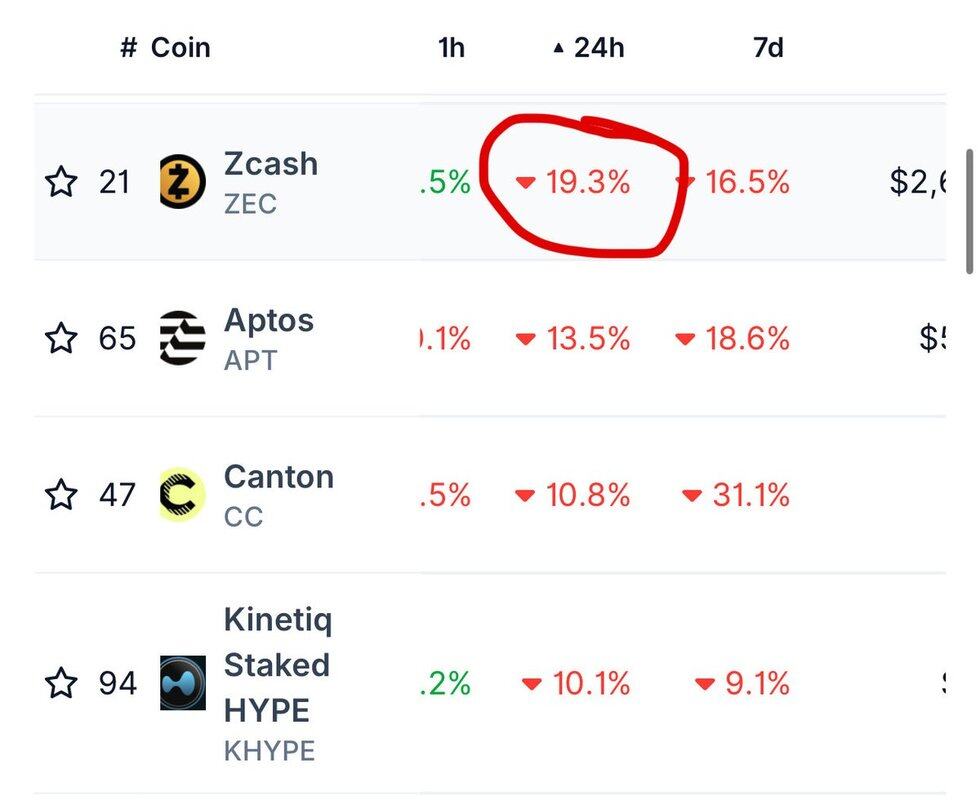This screenshot has width=980, height=800.
Task: Star the Kinetiq Staked HYPE row
Action: [x=61, y=683]
